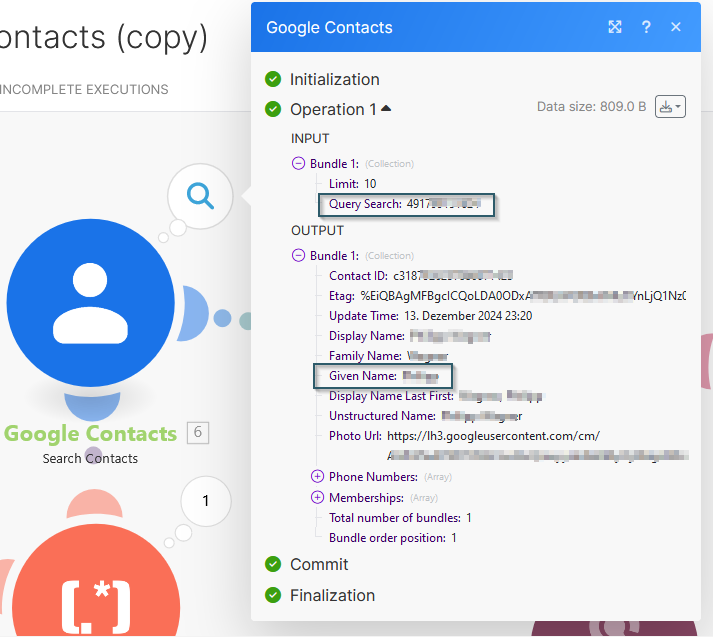Select the Finalization step

[x=332, y=595]
